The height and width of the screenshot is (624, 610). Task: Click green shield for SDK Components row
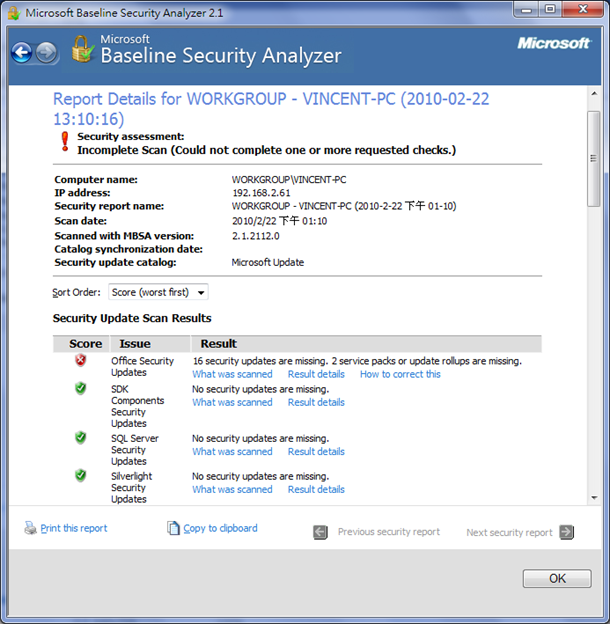click(81, 388)
